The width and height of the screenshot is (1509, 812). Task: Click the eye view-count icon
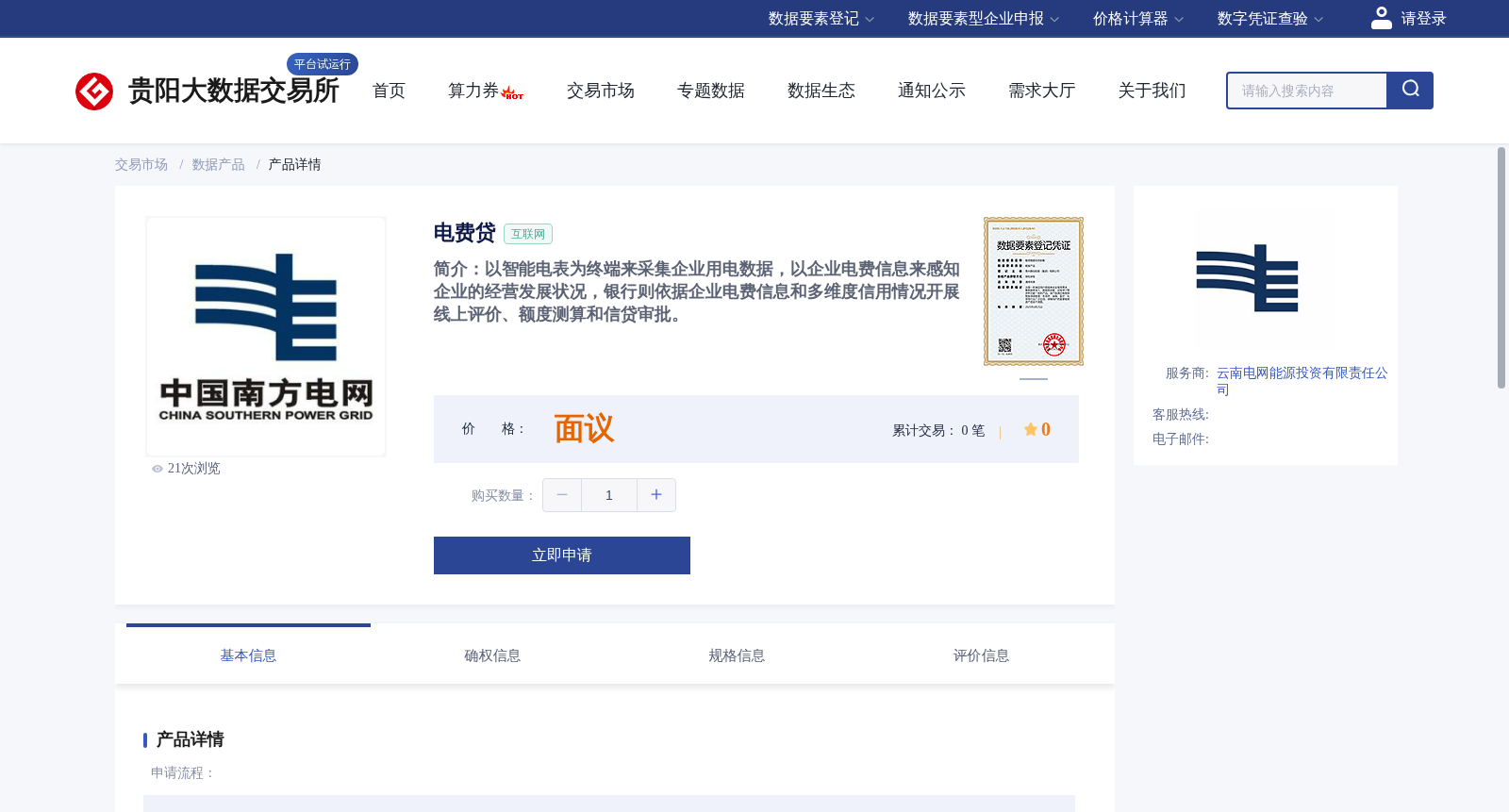coord(158,469)
